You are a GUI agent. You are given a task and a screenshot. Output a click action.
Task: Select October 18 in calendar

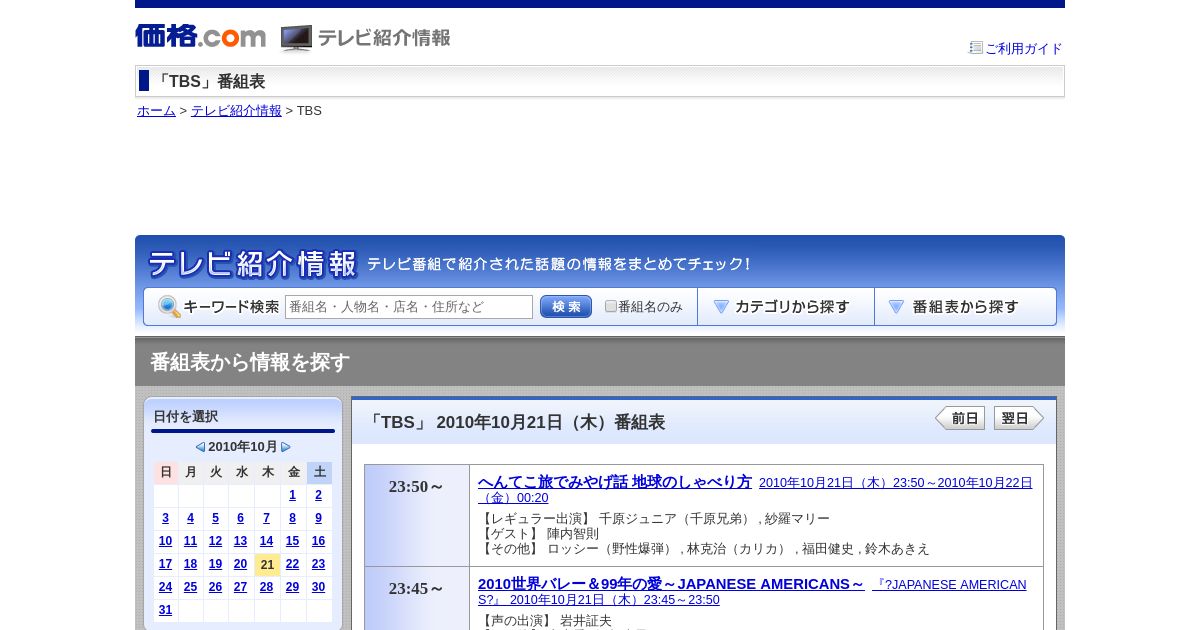(x=191, y=564)
